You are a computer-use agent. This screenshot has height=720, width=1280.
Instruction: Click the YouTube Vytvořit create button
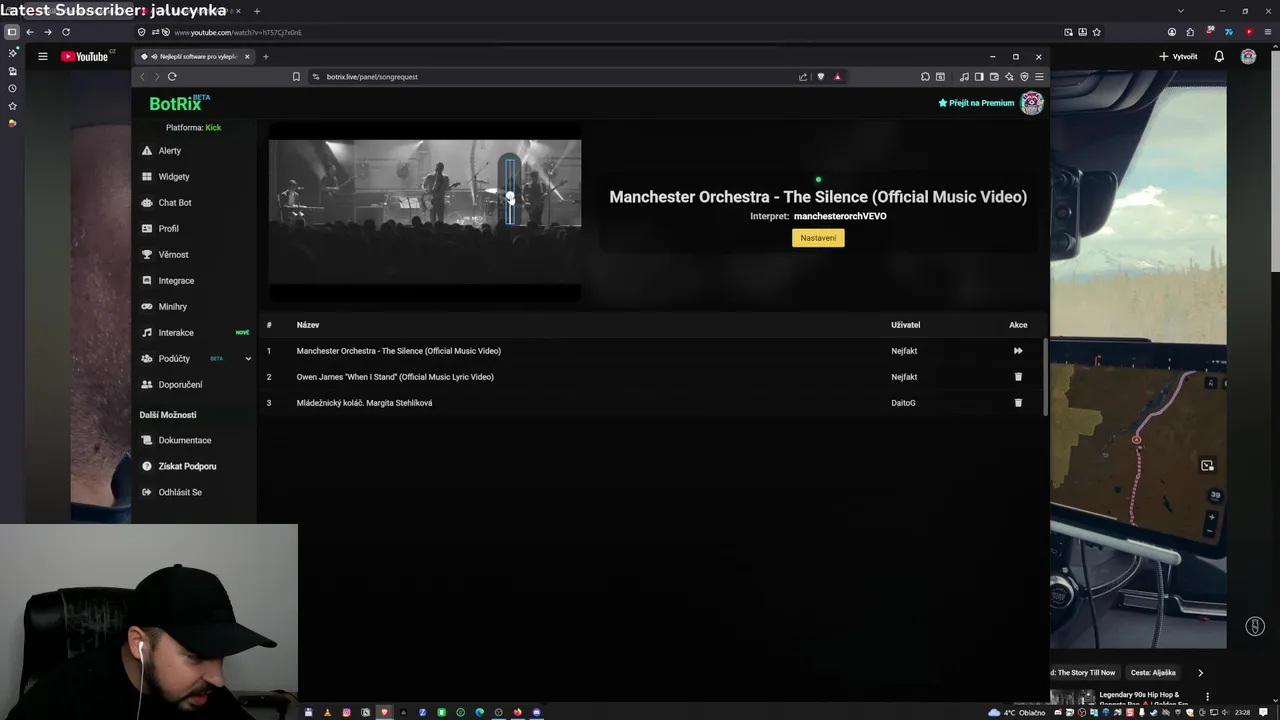[x=1178, y=57]
